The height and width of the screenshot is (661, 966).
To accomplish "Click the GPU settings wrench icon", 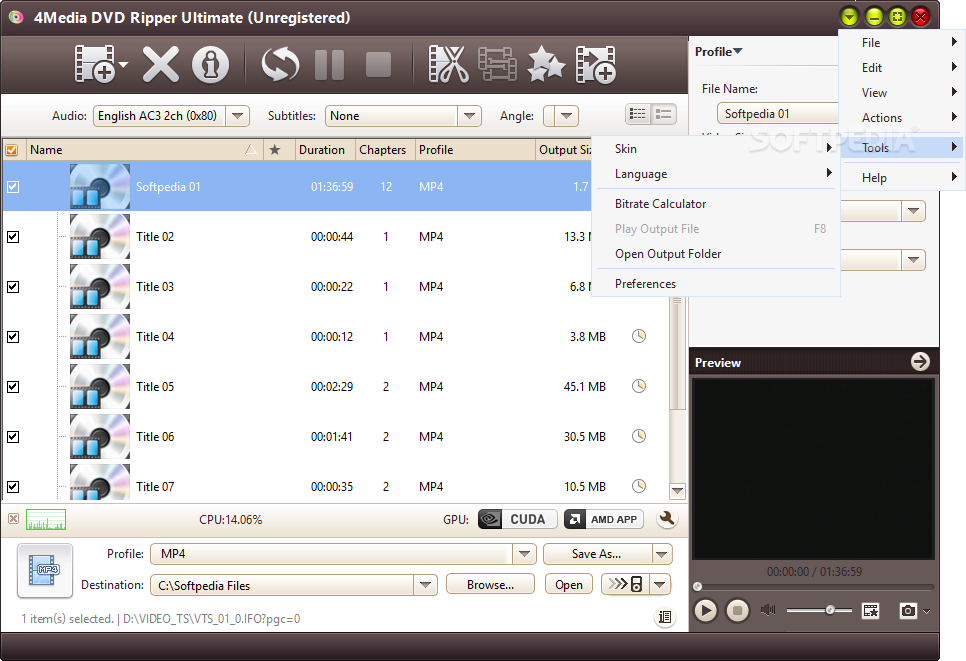I will (667, 519).
